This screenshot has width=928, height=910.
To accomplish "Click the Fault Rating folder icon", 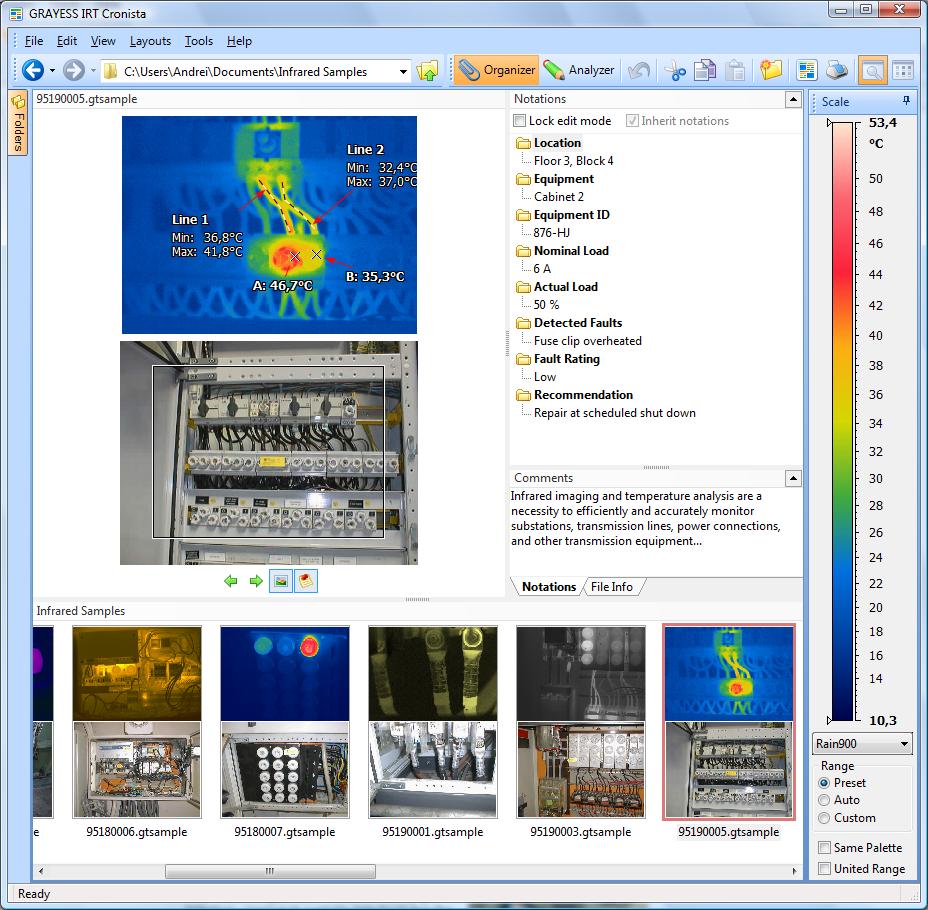I will pos(523,359).
